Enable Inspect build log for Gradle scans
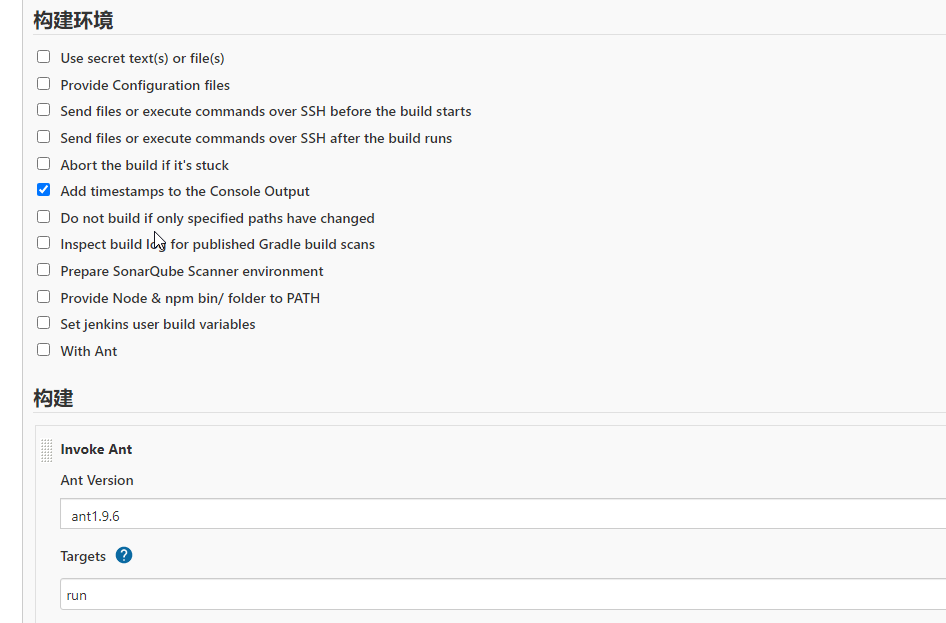The height and width of the screenshot is (623, 946). tap(43, 243)
